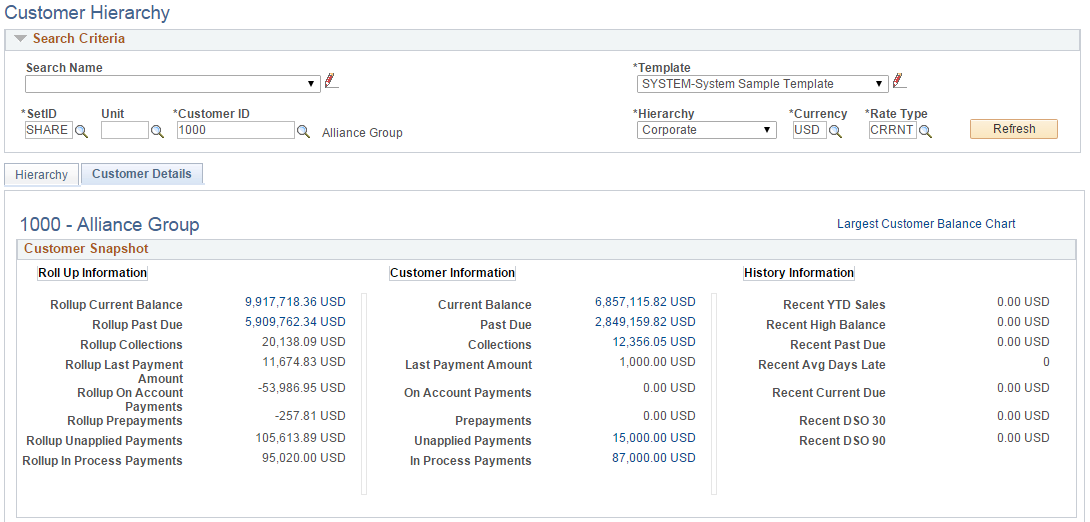The width and height of the screenshot is (1090, 522).
Task: Click the Recent High Balance label
Action: pyautogui.click(x=826, y=325)
